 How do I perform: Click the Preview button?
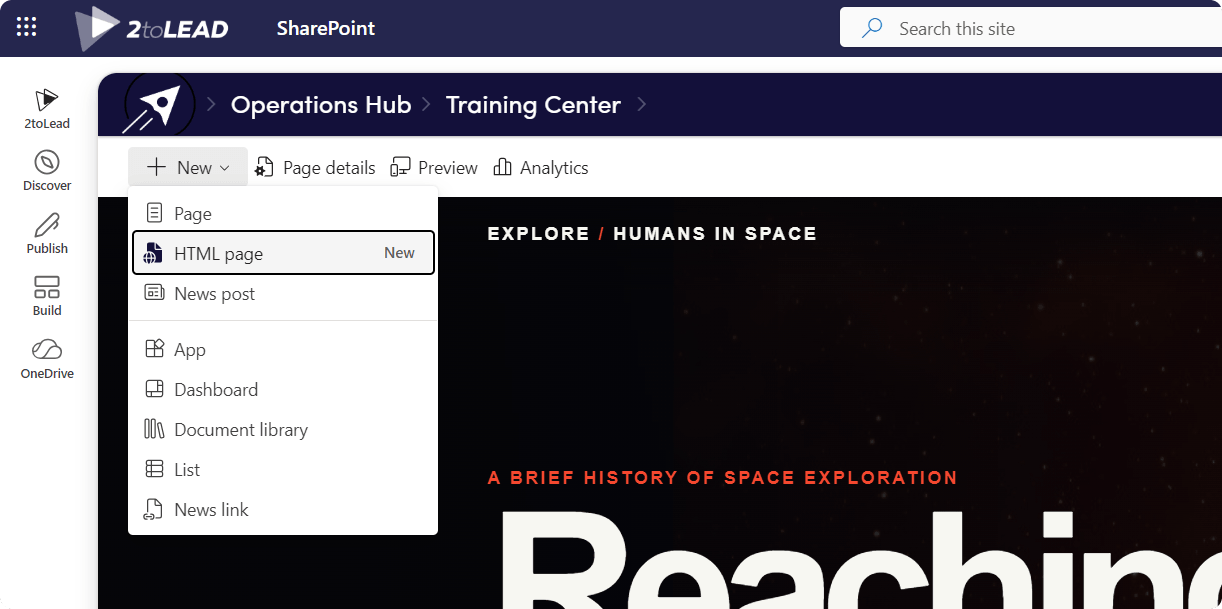tap(434, 167)
